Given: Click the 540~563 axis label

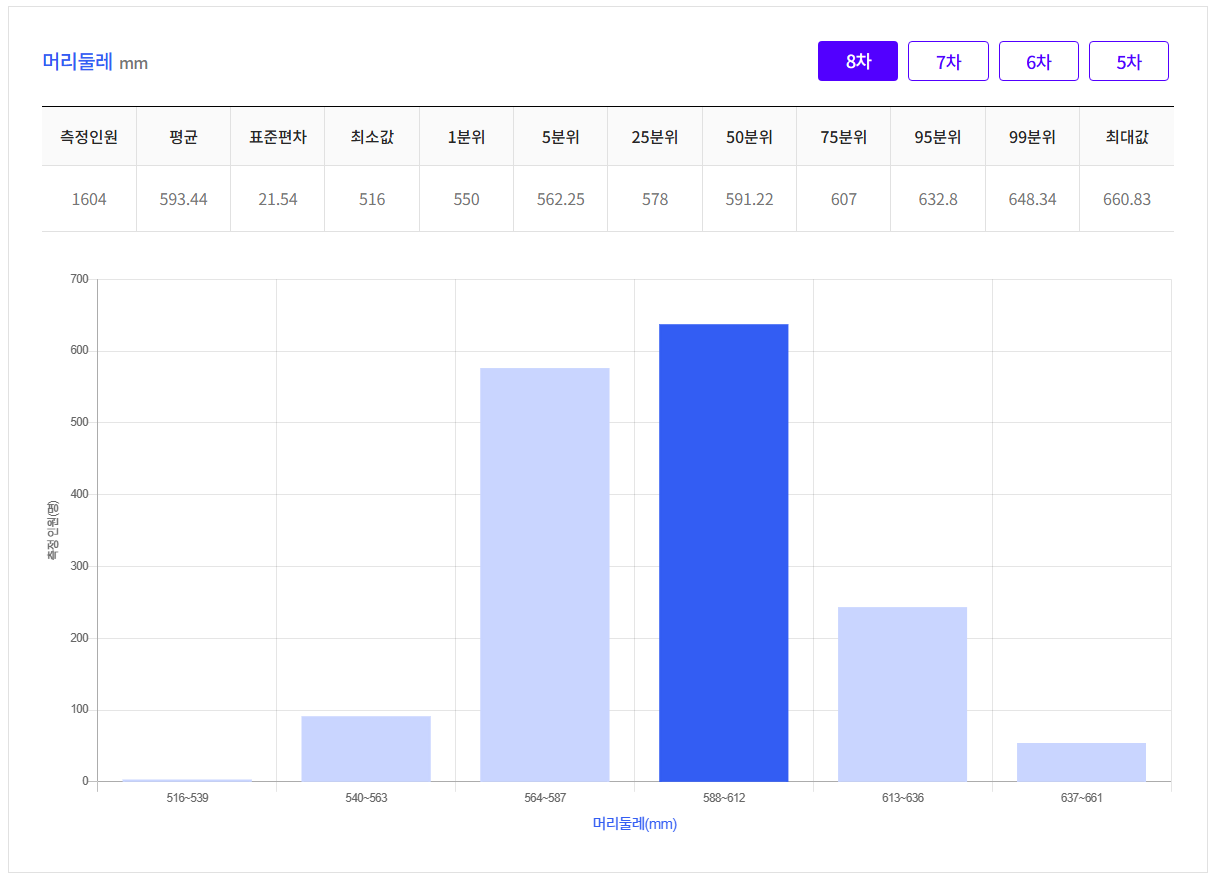Looking at the screenshot, I should (x=366, y=798).
